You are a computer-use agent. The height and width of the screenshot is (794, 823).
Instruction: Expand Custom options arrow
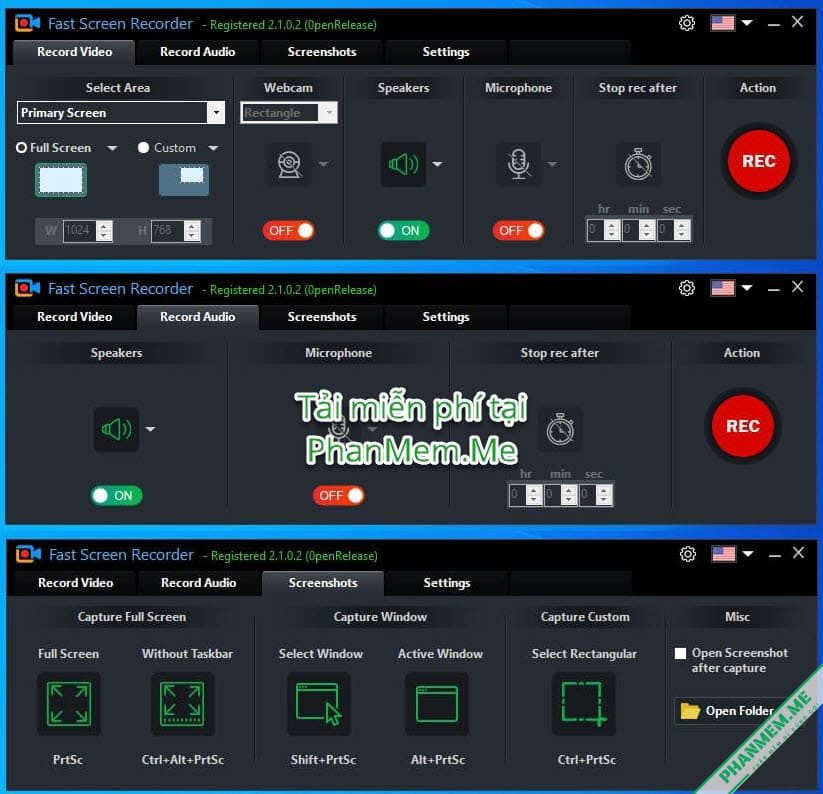[213, 149]
